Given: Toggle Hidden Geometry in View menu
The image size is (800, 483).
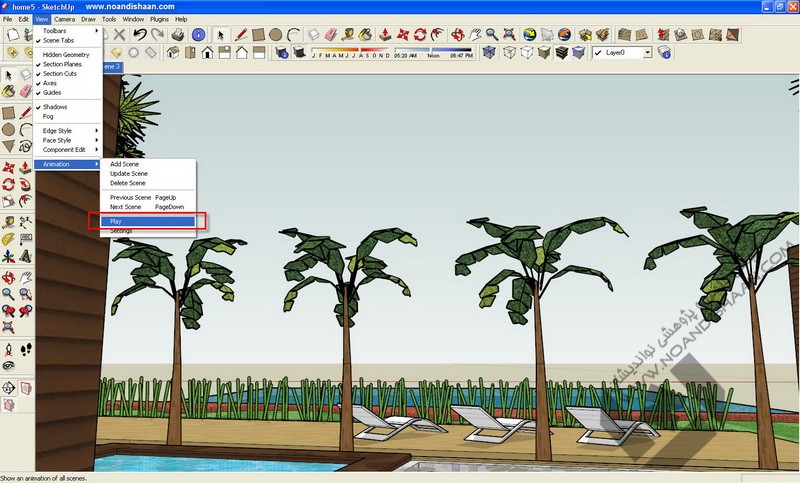Looking at the screenshot, I should pyautogui.click(x=66, y=54).
